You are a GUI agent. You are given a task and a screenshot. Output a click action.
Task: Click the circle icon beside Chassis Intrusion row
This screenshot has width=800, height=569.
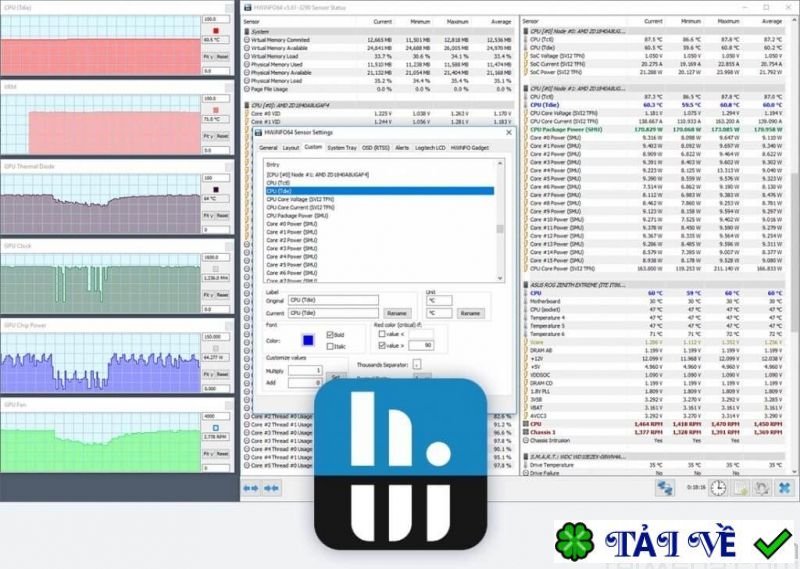[x=526, y=440]
